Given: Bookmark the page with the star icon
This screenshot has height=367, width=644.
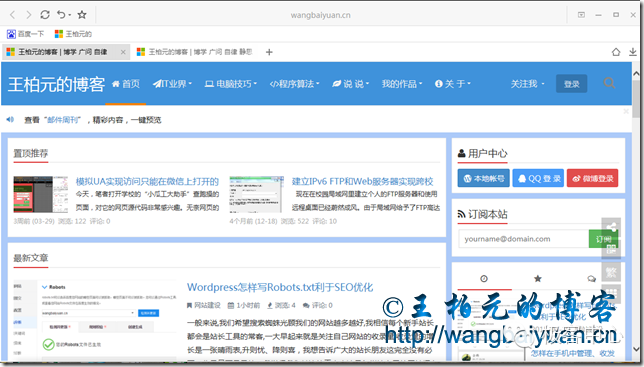Looking at the screenshot, I should [82, 15].
